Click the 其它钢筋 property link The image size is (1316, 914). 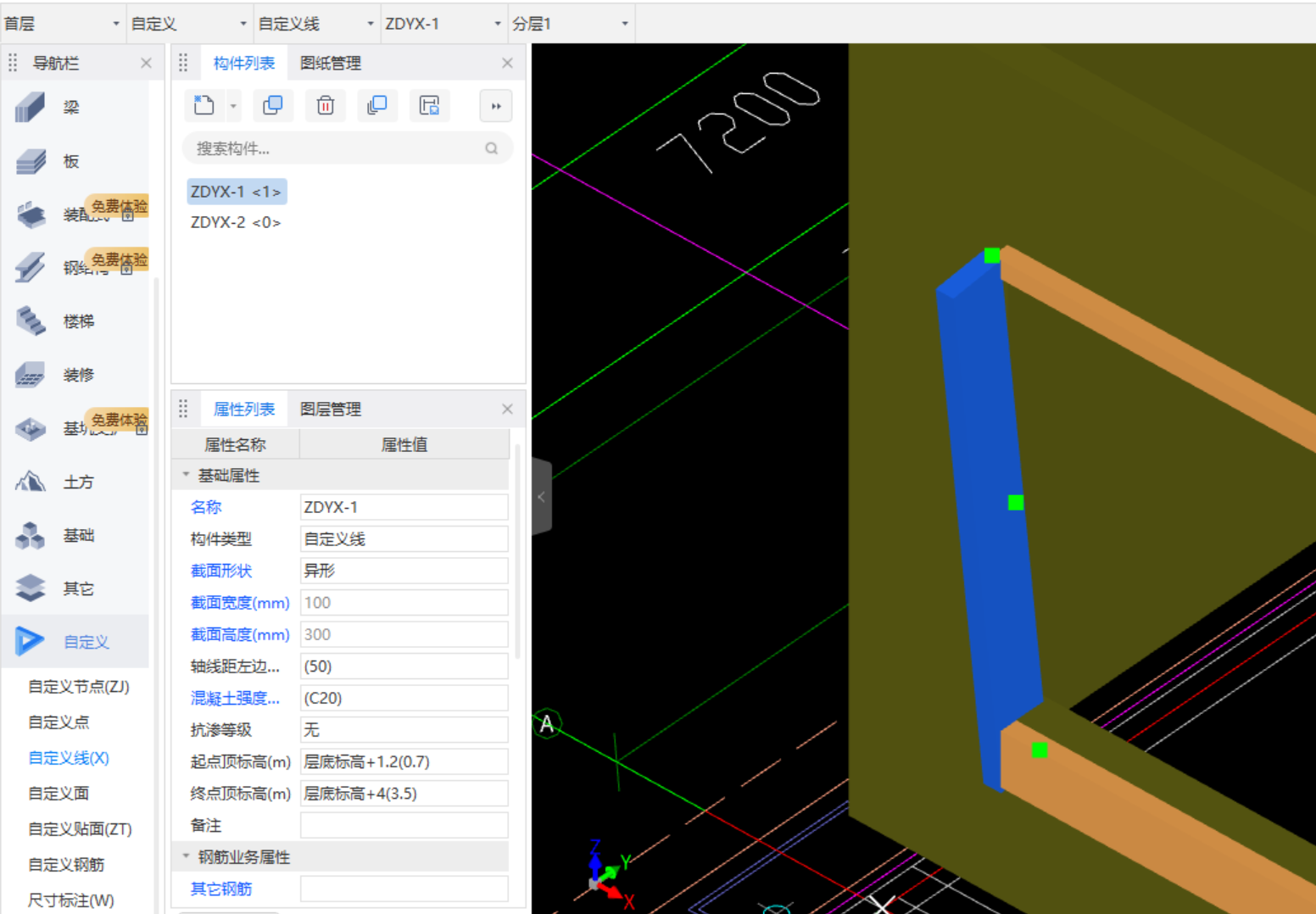221,889
